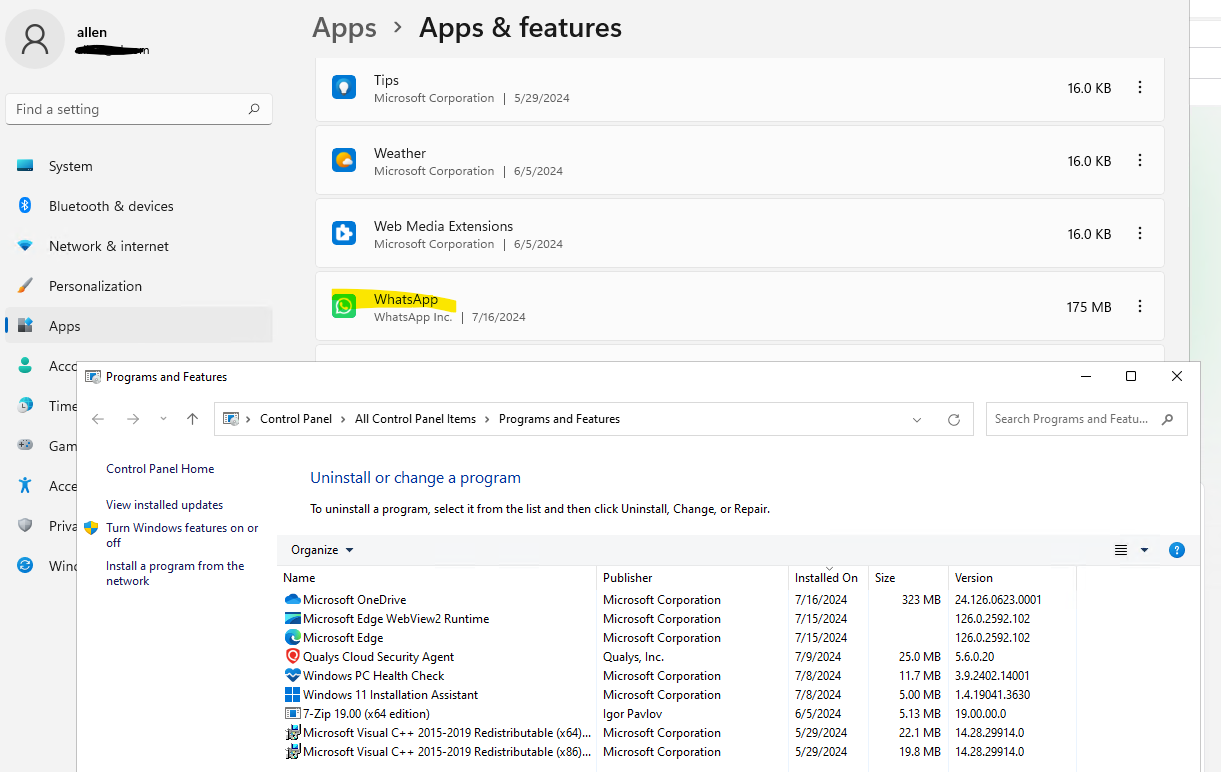Click the 7/9/2024 installed date cell

[x=818, y=657]
